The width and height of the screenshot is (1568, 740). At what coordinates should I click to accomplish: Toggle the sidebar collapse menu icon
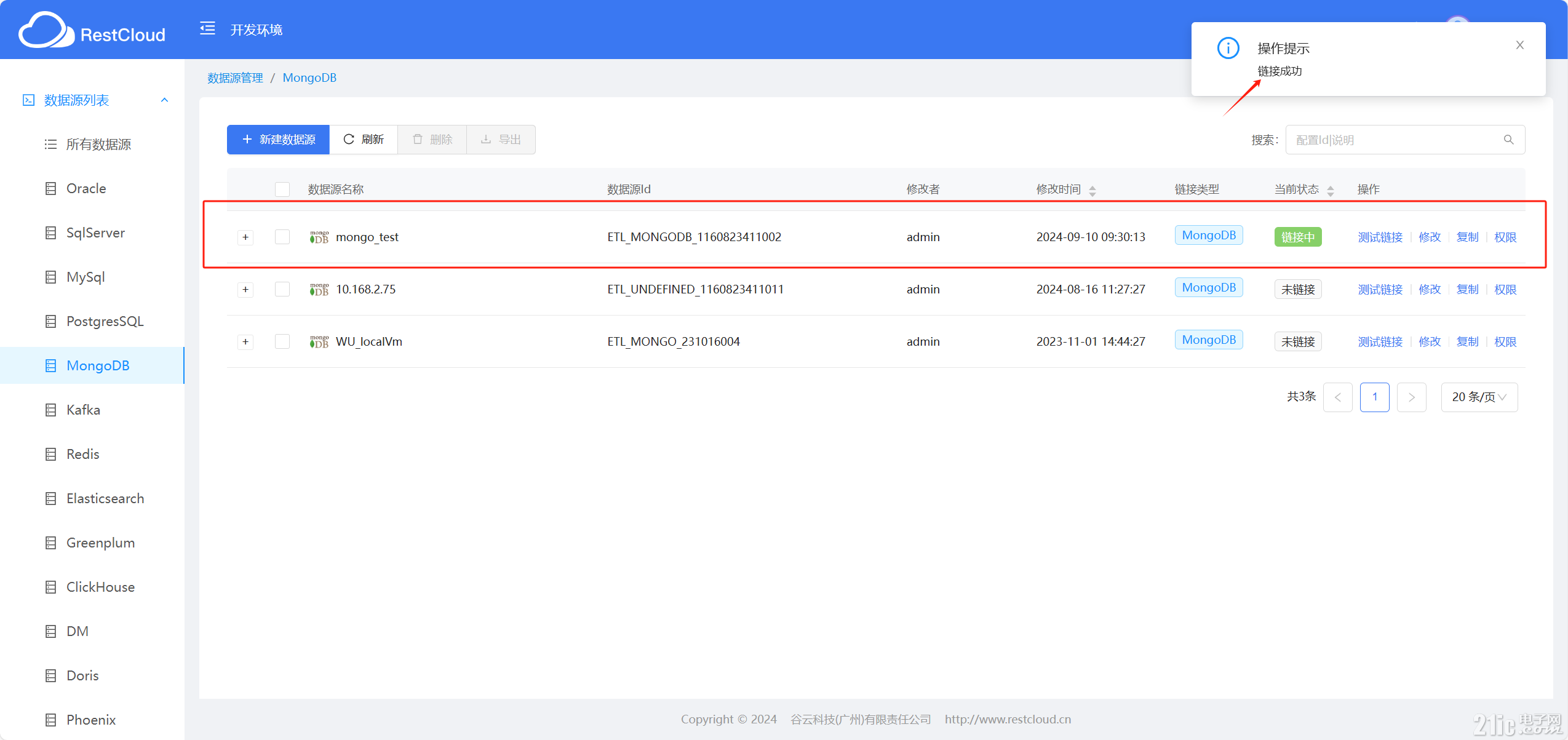click(x=207, y=28)
